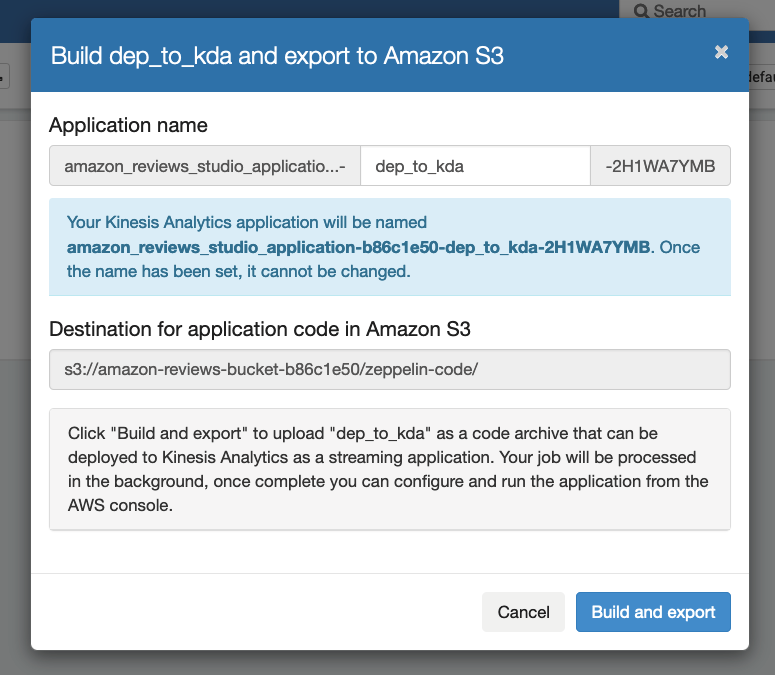Click the Build and export button
The height and width of the screenshot is (675, 775).
(x=653, y=612)
